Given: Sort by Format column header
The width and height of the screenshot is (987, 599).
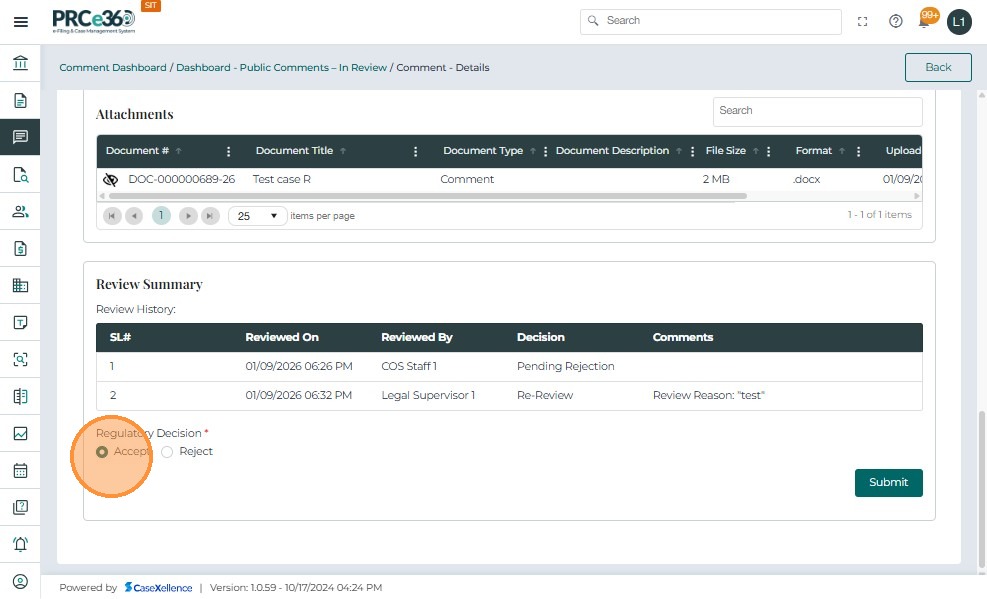Looking at the screenshot, I should click(x=813, y=151).
